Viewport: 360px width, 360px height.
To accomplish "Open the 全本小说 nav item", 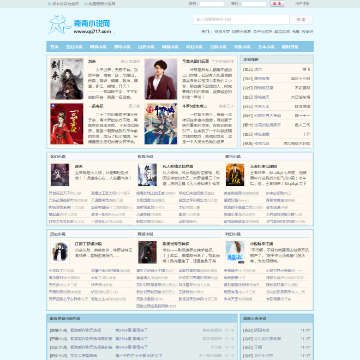I will coord(266,47).
